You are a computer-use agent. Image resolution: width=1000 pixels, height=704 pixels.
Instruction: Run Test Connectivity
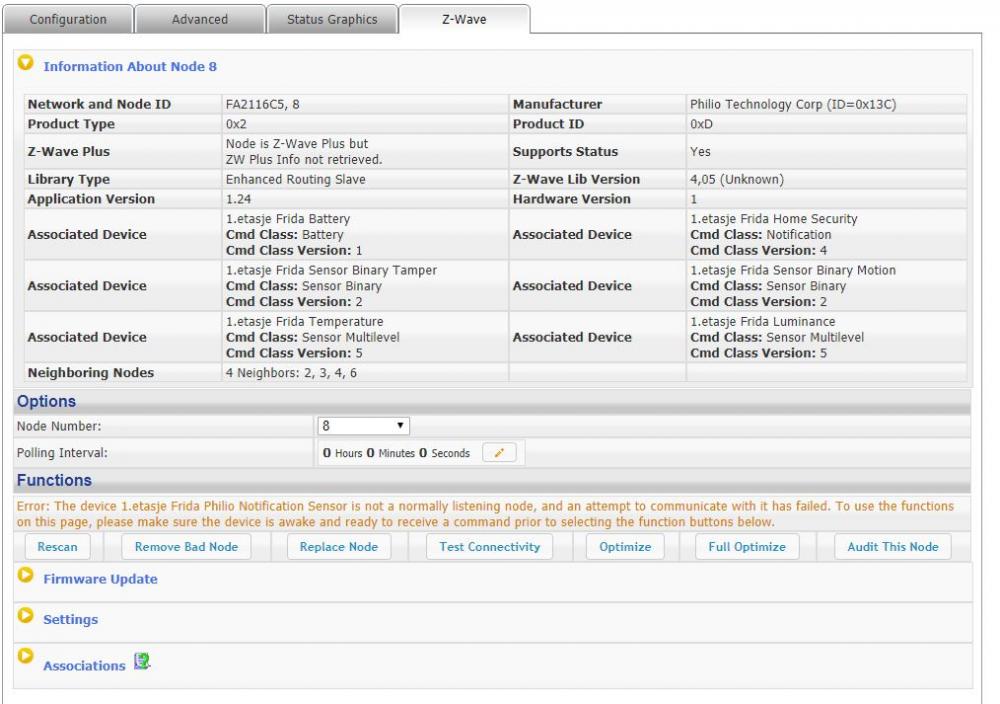pos(489,547)
